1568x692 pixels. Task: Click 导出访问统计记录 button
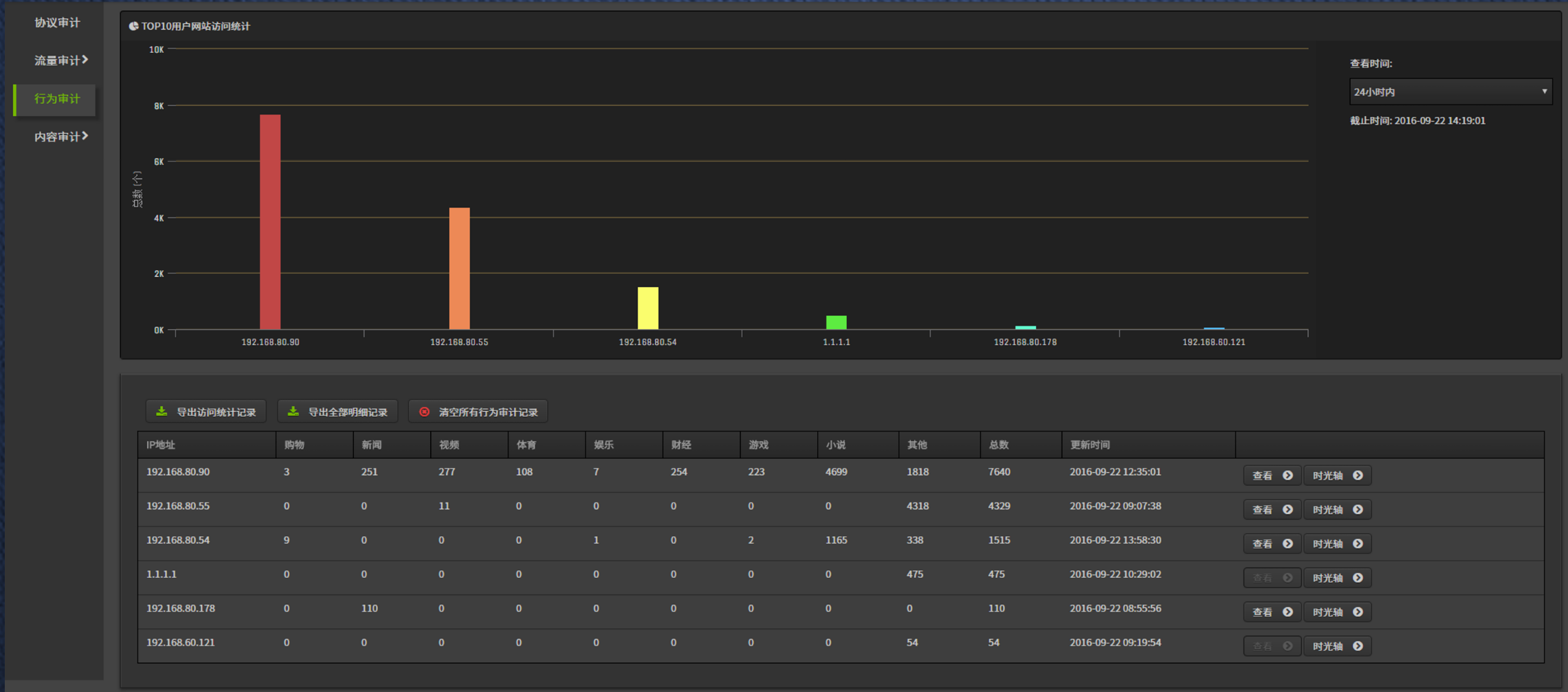(x=206, y=412)
